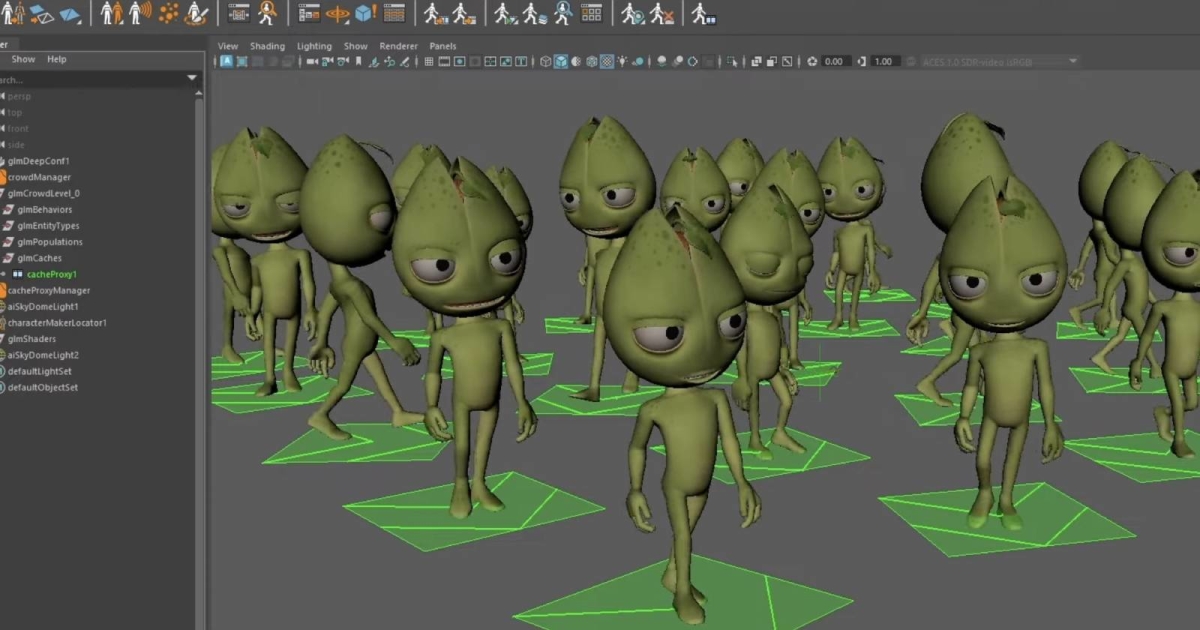Image resolution: width=1200 pixels, height=630 pixels.
Task: Click the orange grid table shelf icon
Action: tap(395, 13)
